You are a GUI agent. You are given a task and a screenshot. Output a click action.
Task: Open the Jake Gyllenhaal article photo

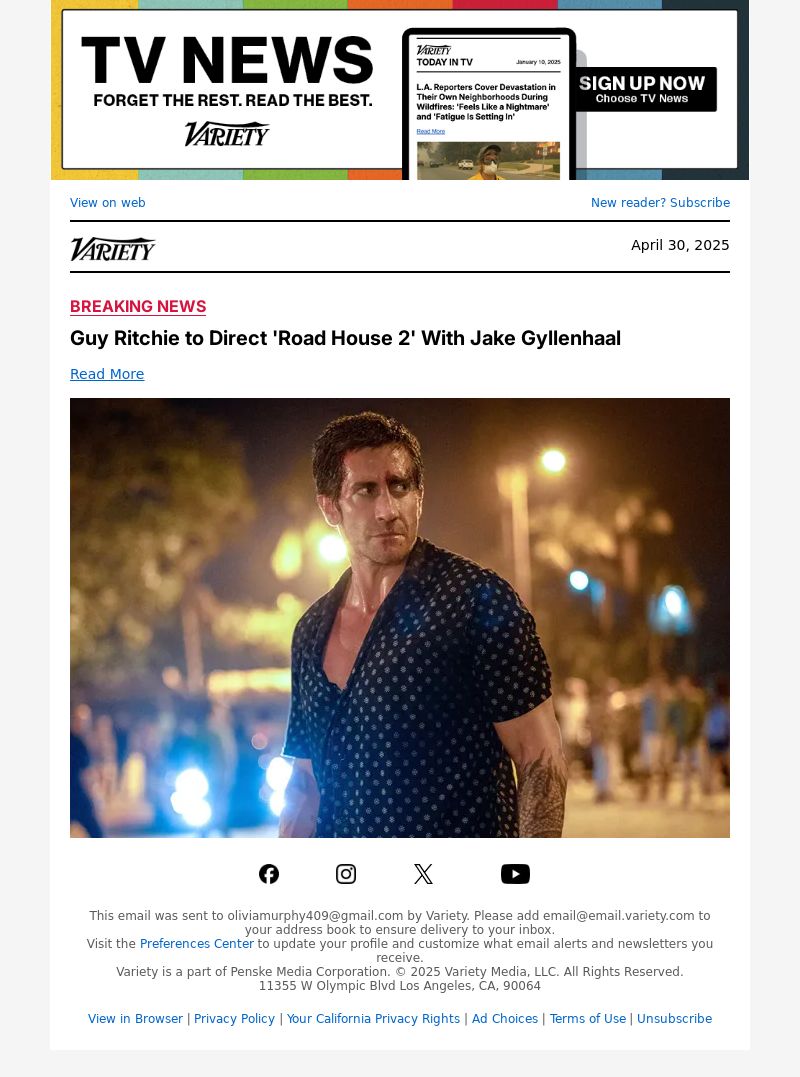pos(400,617)
